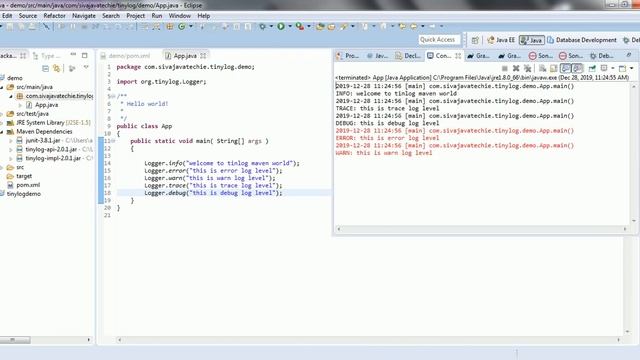Click the New Java Class icon
This screenshot has width=640, height=360.
[x=182, y=27]
